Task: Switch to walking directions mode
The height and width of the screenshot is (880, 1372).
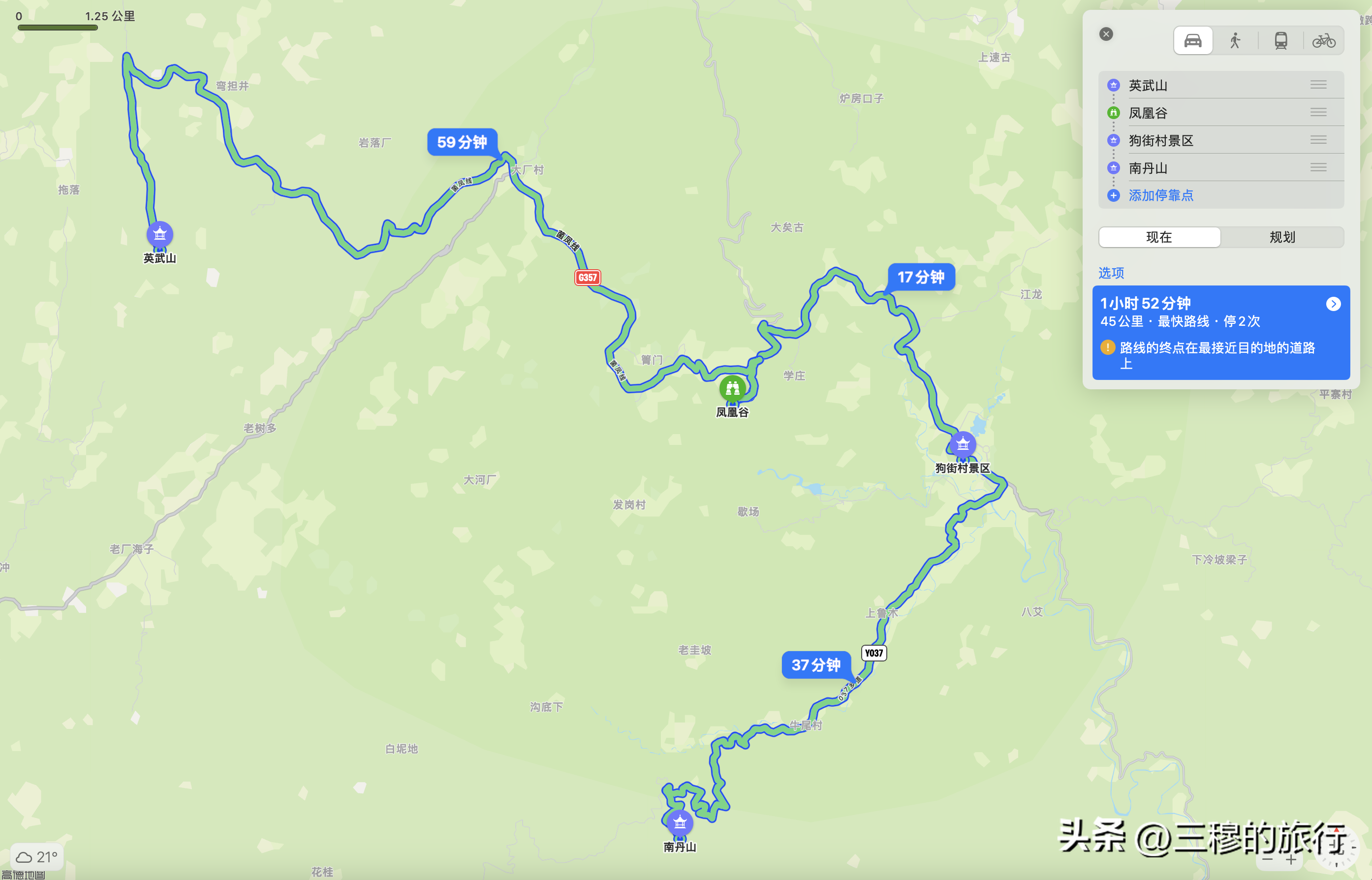Action: 1235,40
